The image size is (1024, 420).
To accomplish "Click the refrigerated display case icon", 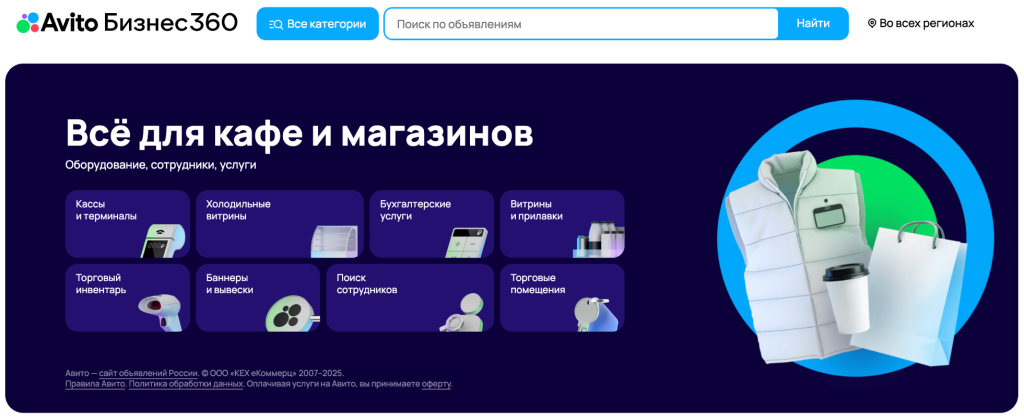I will tap(335, 241).
